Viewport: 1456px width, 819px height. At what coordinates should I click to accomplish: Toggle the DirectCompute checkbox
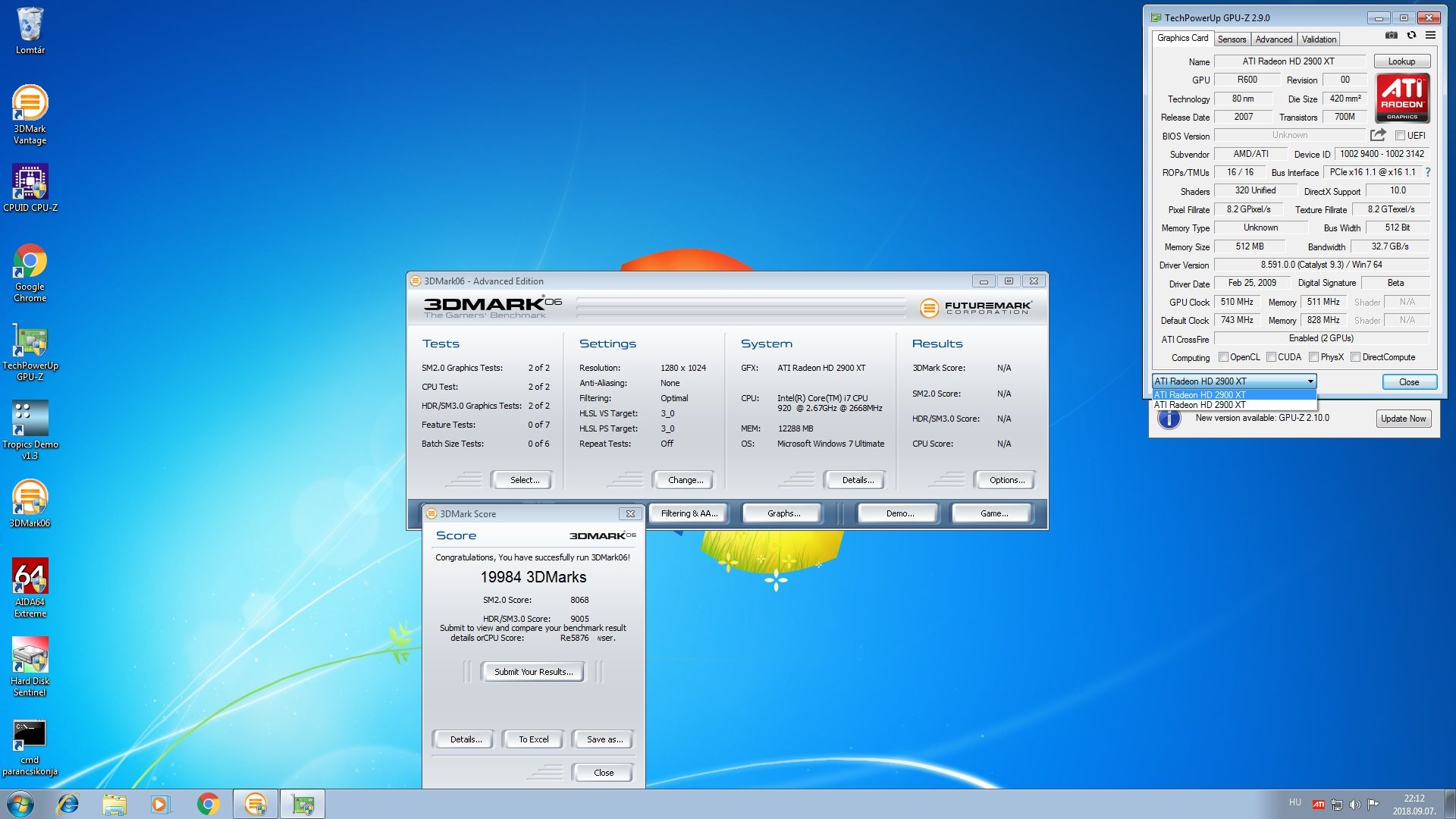[x=1355, y=357]
